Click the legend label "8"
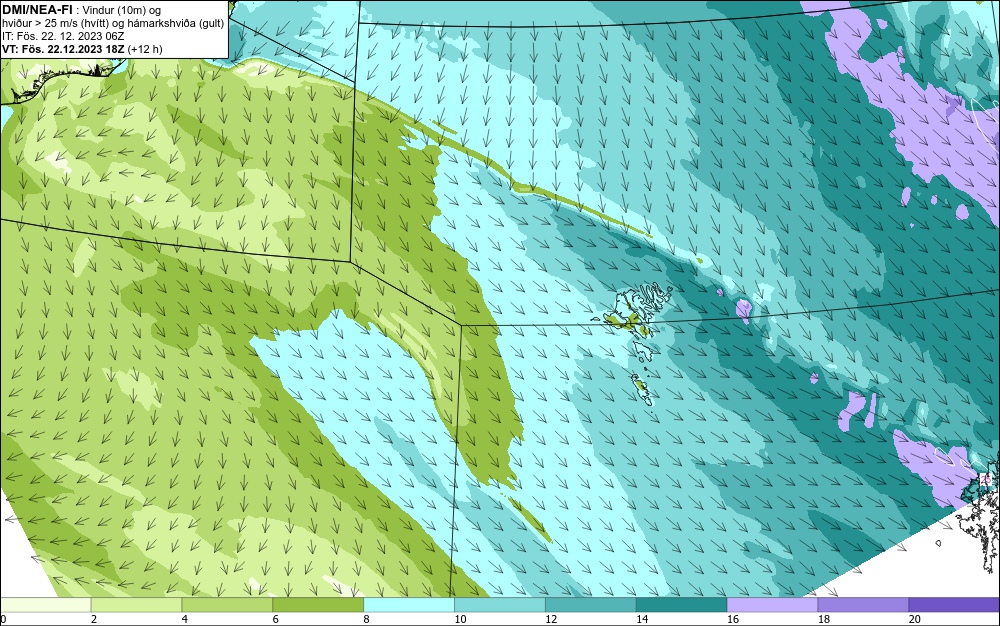Image resolution: width=1000 pixels, height=626 pixels. click(366, 619)
